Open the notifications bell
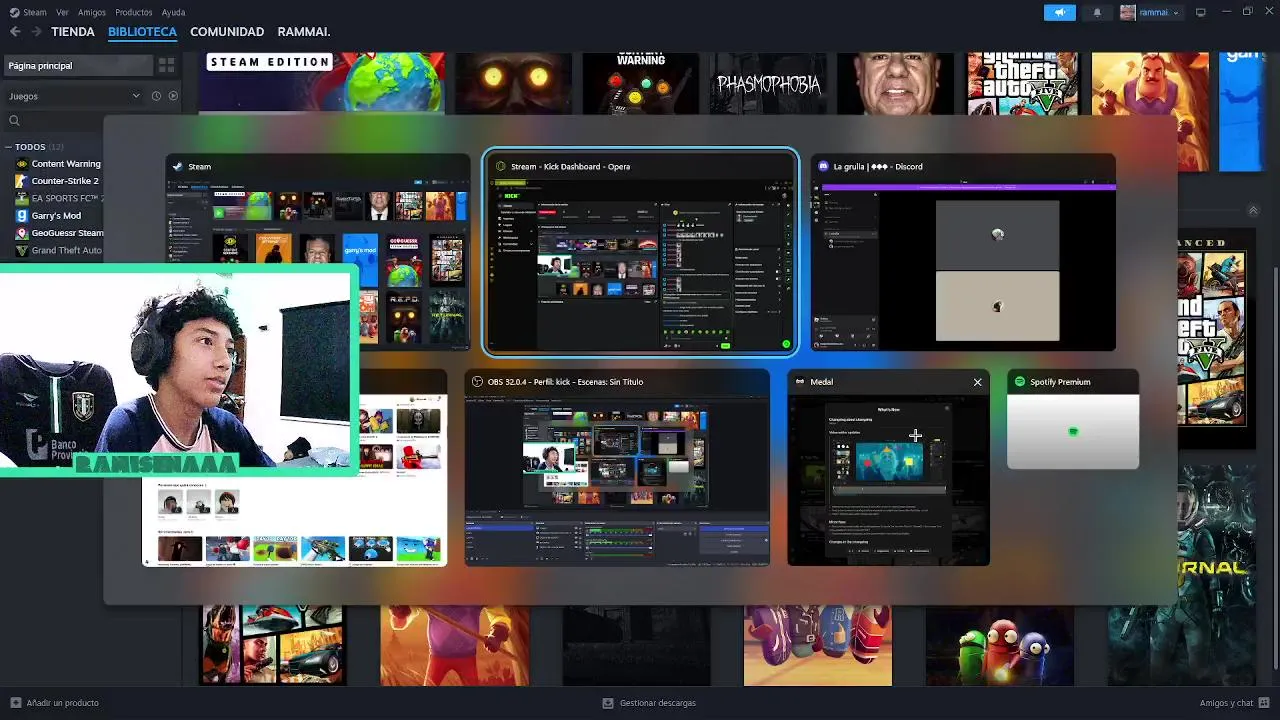This screenshot has width=1280, height=720. [1097, 12]
